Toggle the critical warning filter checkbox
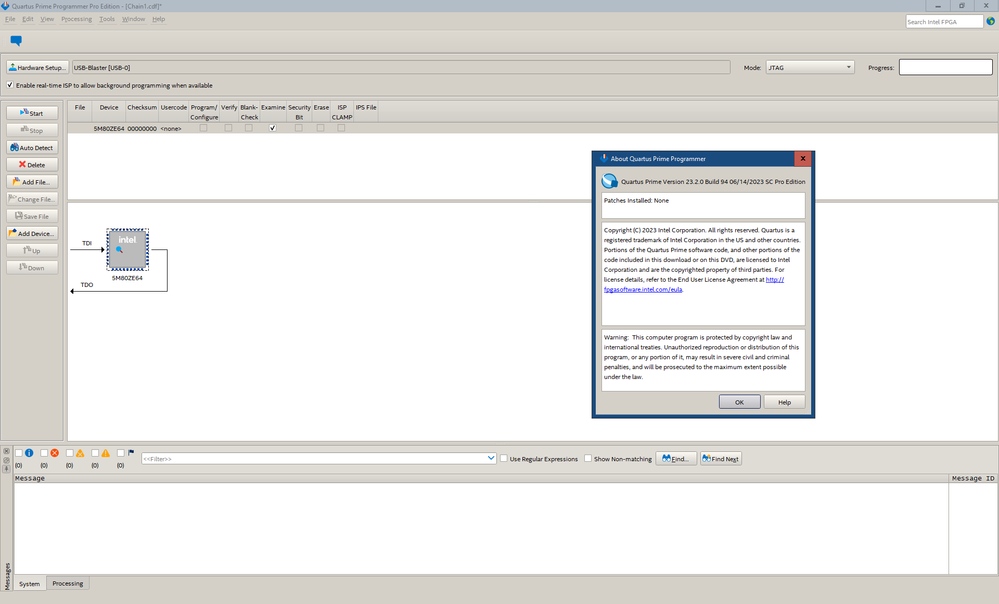 [x=69, y=453]
